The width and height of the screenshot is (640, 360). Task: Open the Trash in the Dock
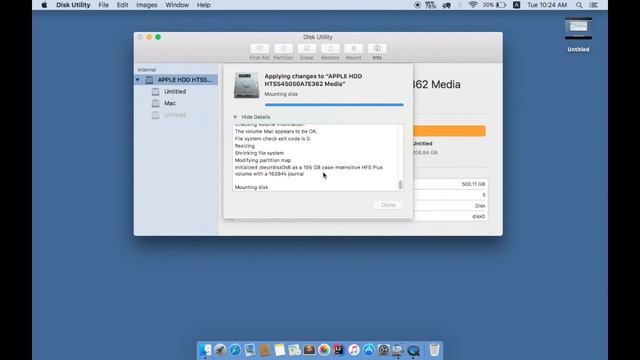click(435, 350)
